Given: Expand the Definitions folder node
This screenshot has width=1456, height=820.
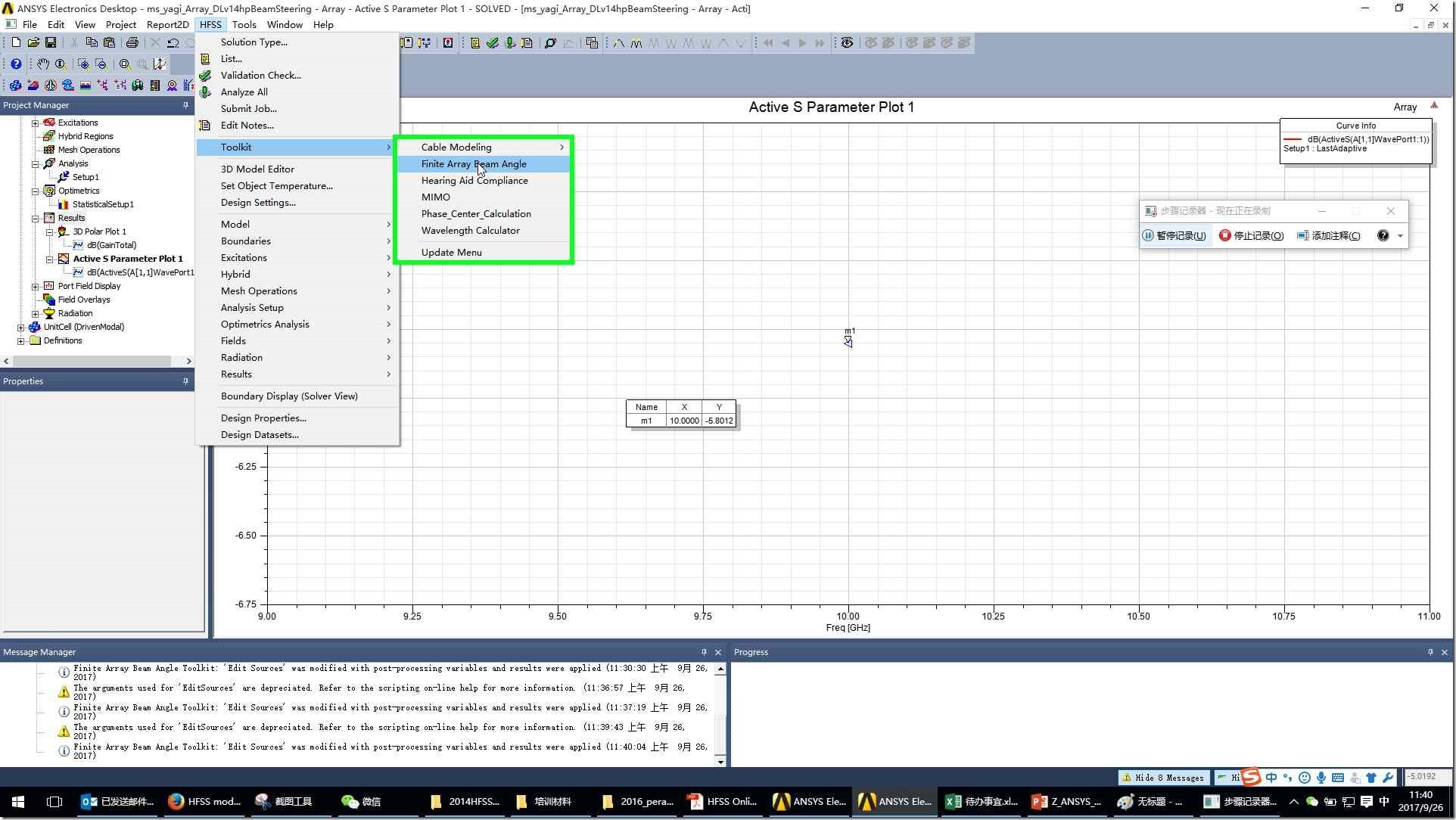Looking at the screenshot, I should tap(20, 340).
